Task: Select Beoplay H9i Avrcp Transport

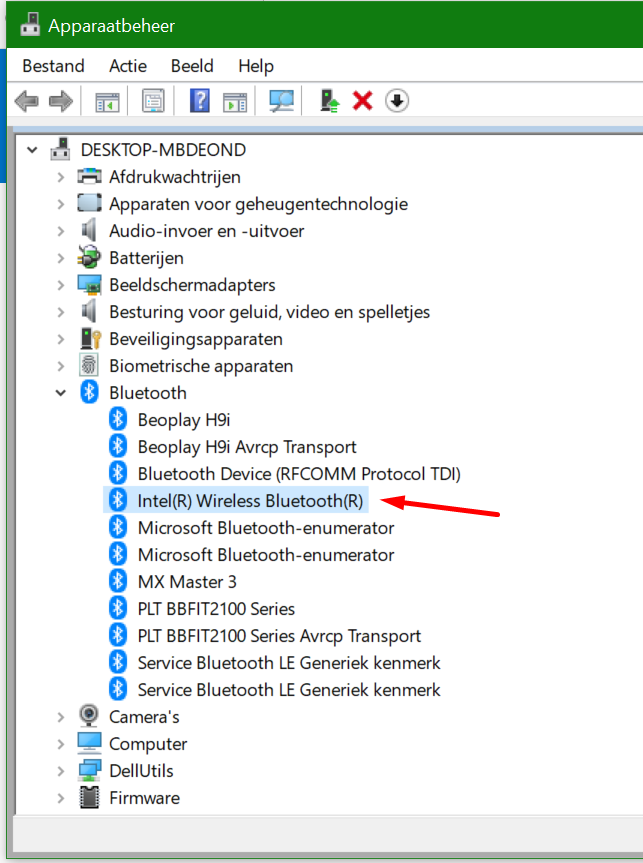Action: coord(247,447)
